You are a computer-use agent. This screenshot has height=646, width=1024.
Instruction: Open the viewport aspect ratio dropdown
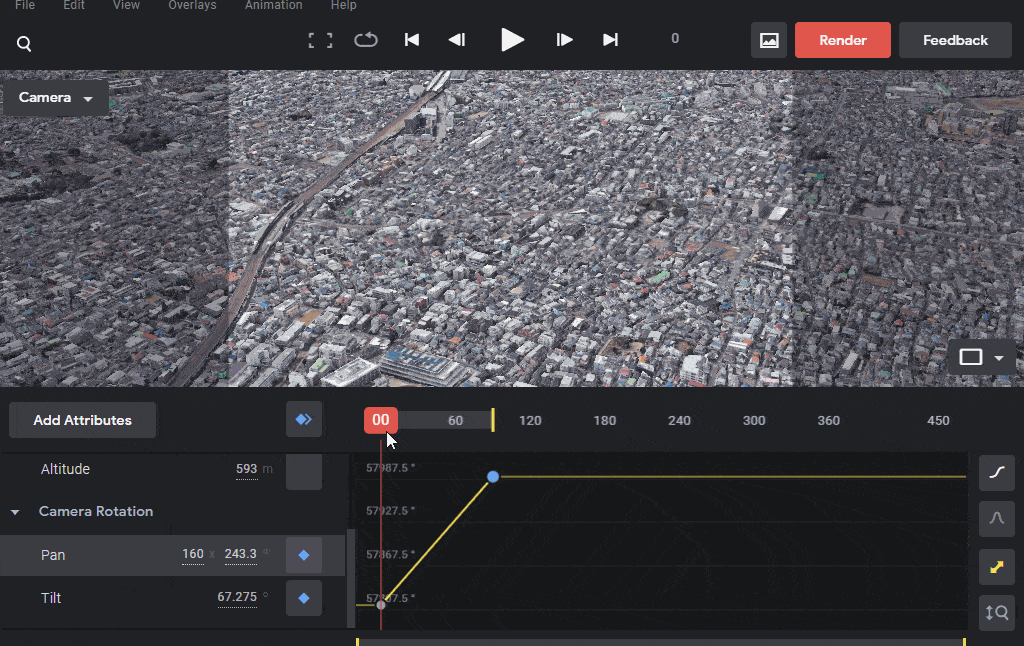coord(982,357)
